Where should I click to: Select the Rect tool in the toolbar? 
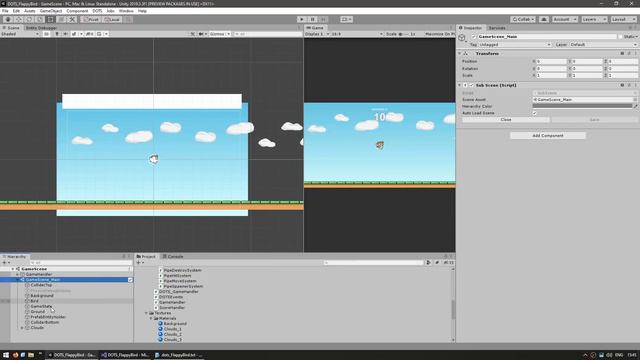(x=50, y=19)
